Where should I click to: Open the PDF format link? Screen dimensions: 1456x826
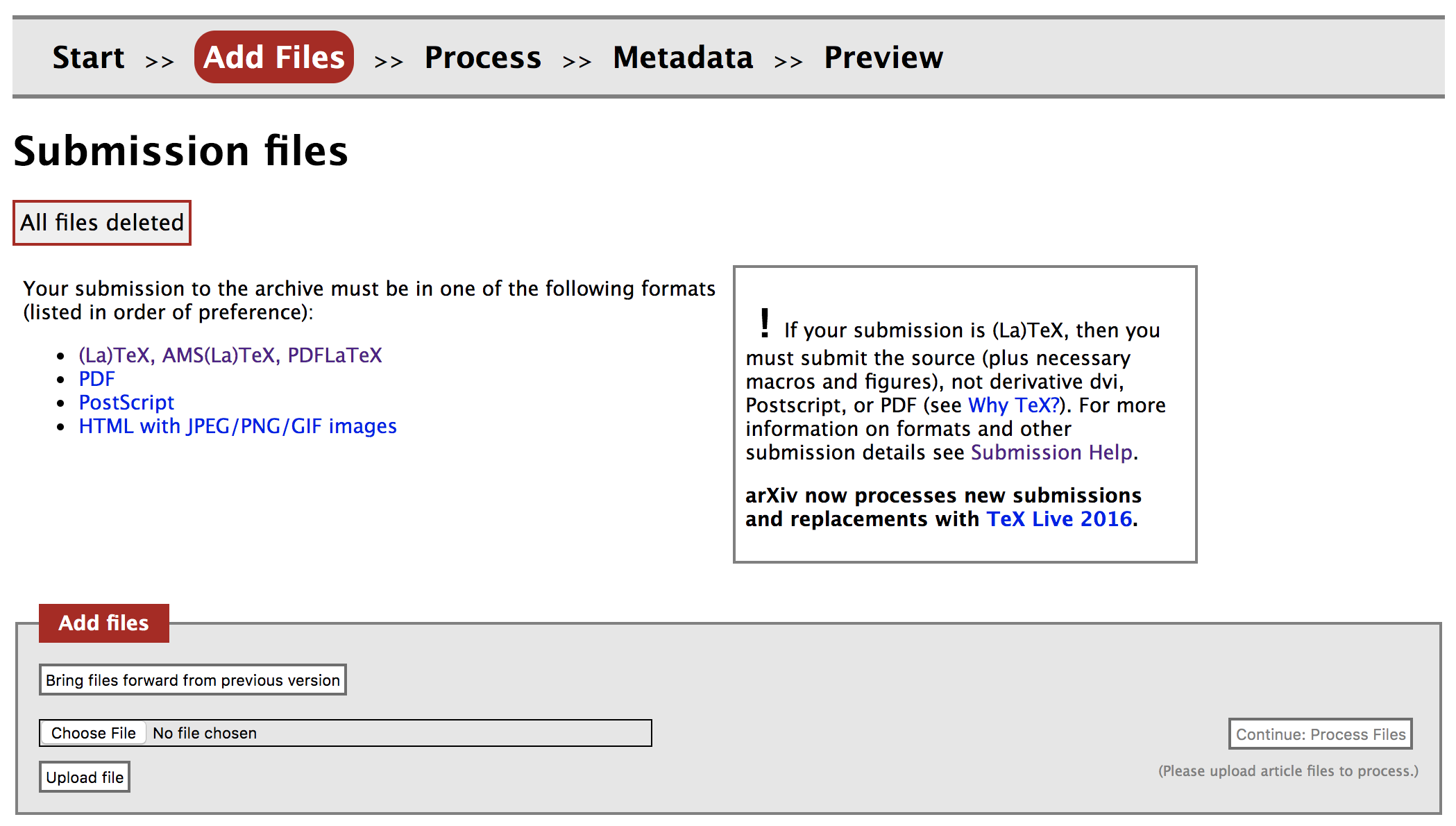96,379
